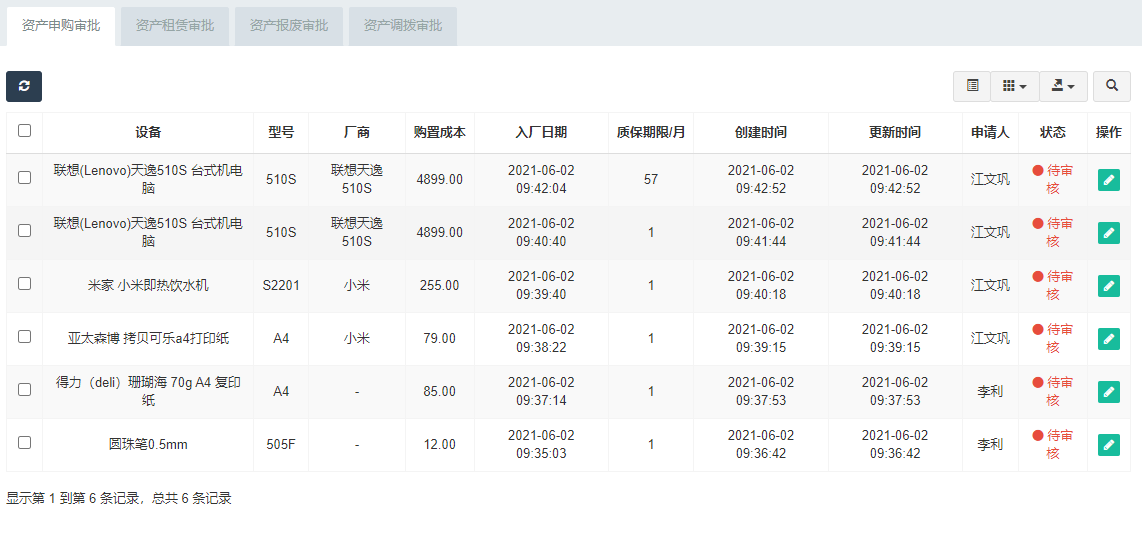Sort by the 购置成本 column header
The image size is (1142, 534).
440,133
